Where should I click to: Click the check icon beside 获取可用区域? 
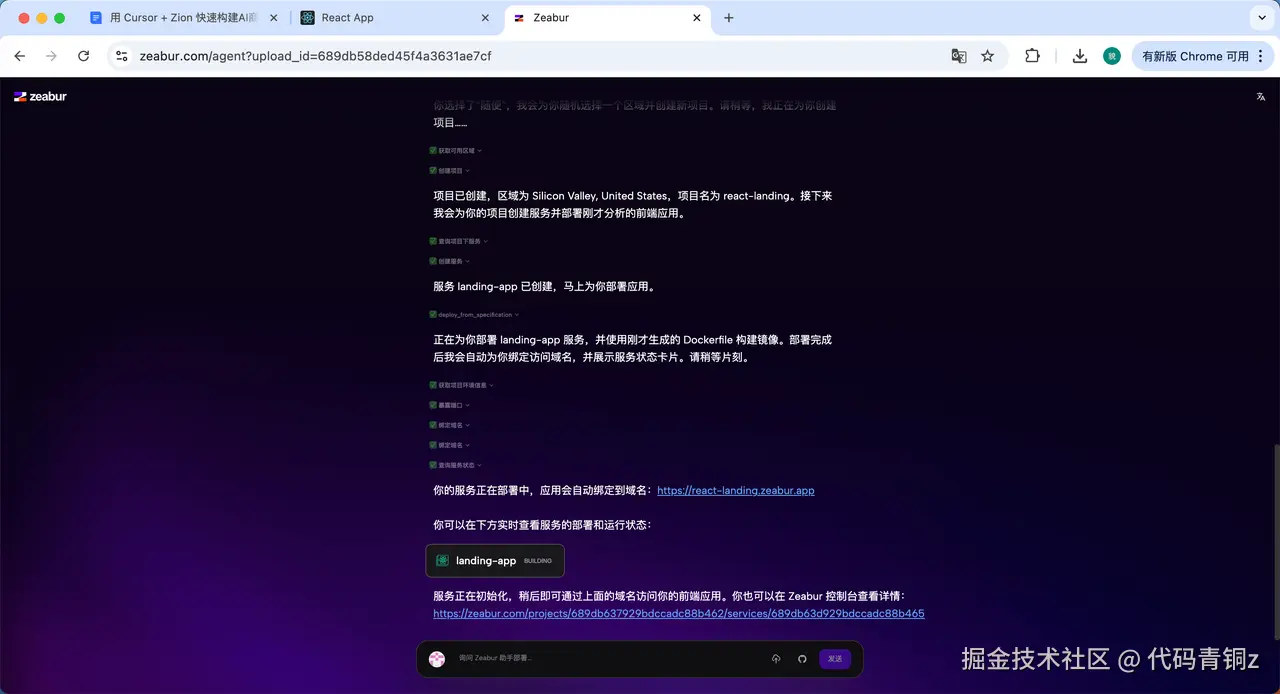[433, 150]
